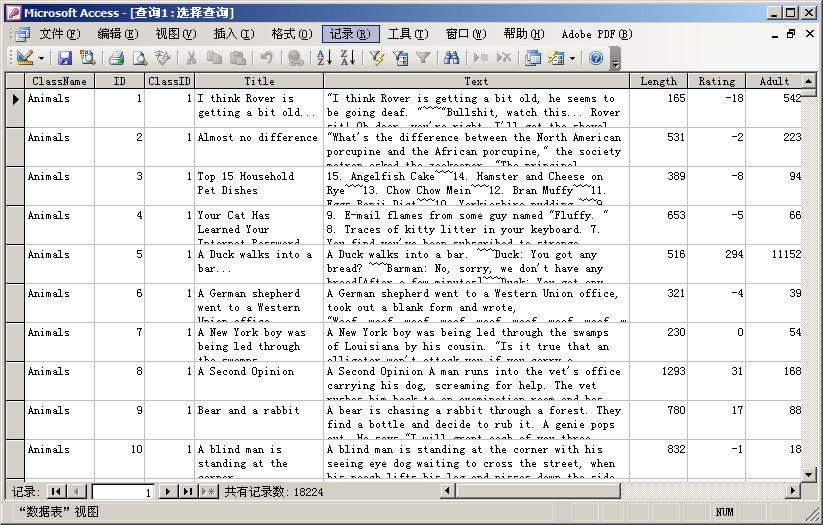Image resolution: width=823 pixels, height=525 pixels.
Task: Open the 插入(I) menu
Action: point(234,34)
